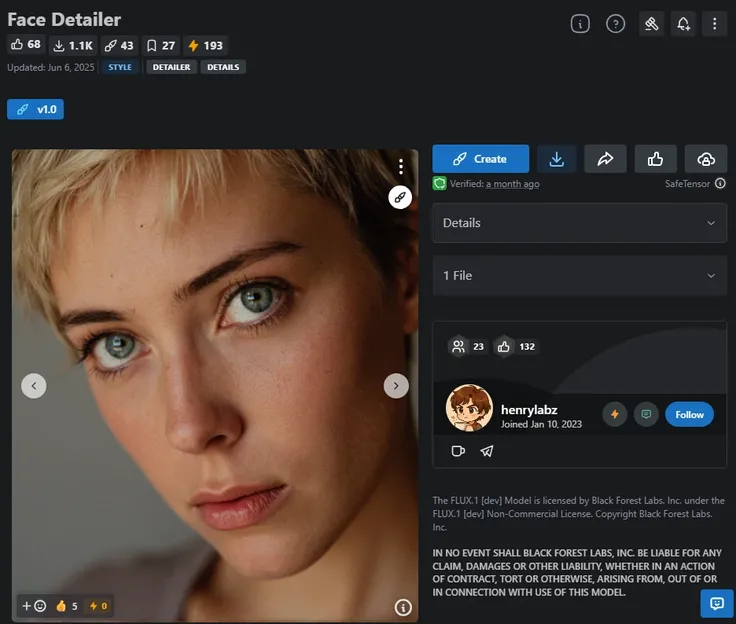The height and width of the screenshot is (624, 736).
Task: Open the three-dot menu in the header
Action: (x=714, y=24)
